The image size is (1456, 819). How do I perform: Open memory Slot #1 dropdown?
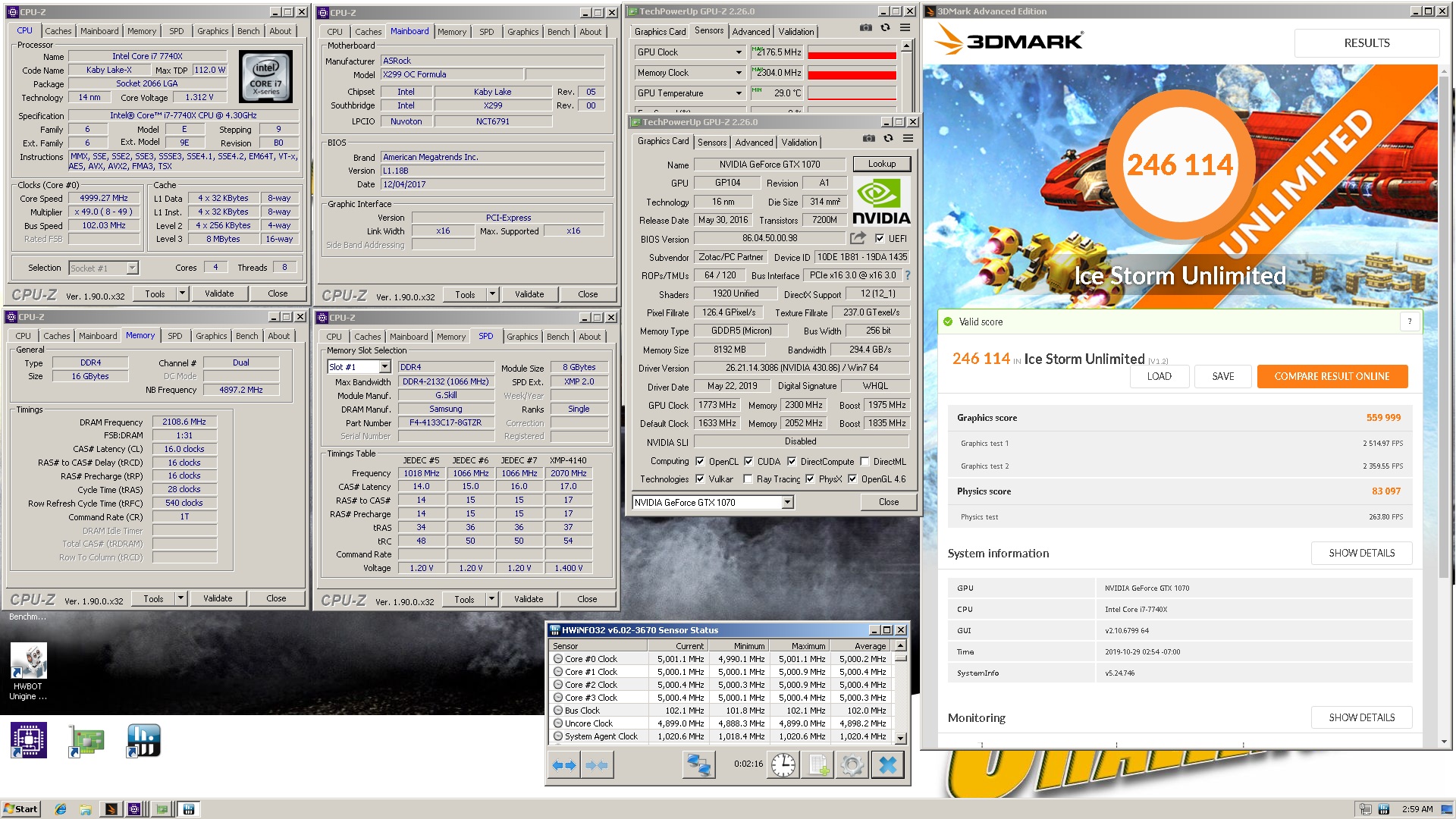click(x=359, y=367)
